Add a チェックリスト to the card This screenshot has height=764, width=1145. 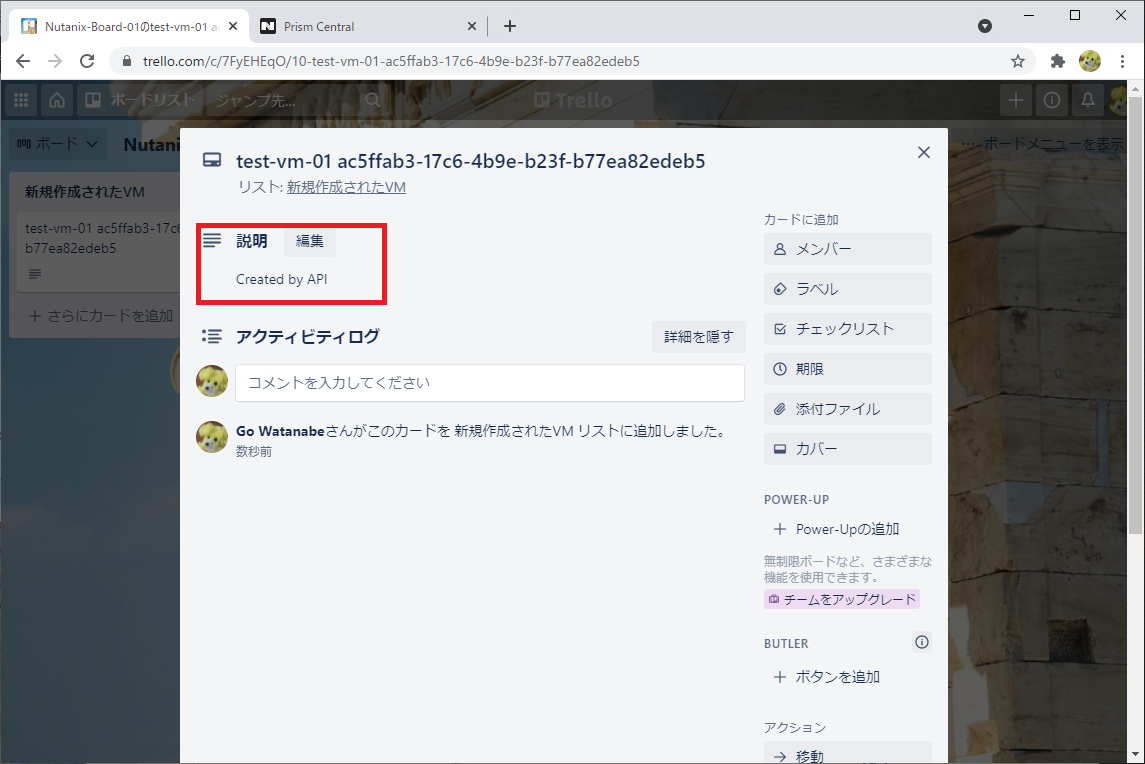coord(846,328)
